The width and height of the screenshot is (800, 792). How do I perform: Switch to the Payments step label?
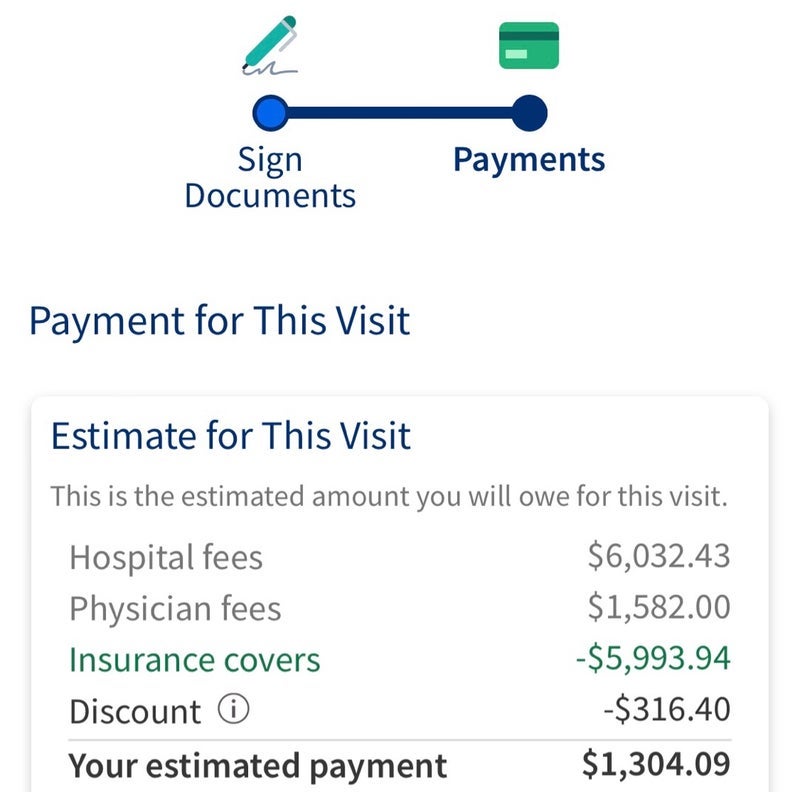click(x=529, y=160)
